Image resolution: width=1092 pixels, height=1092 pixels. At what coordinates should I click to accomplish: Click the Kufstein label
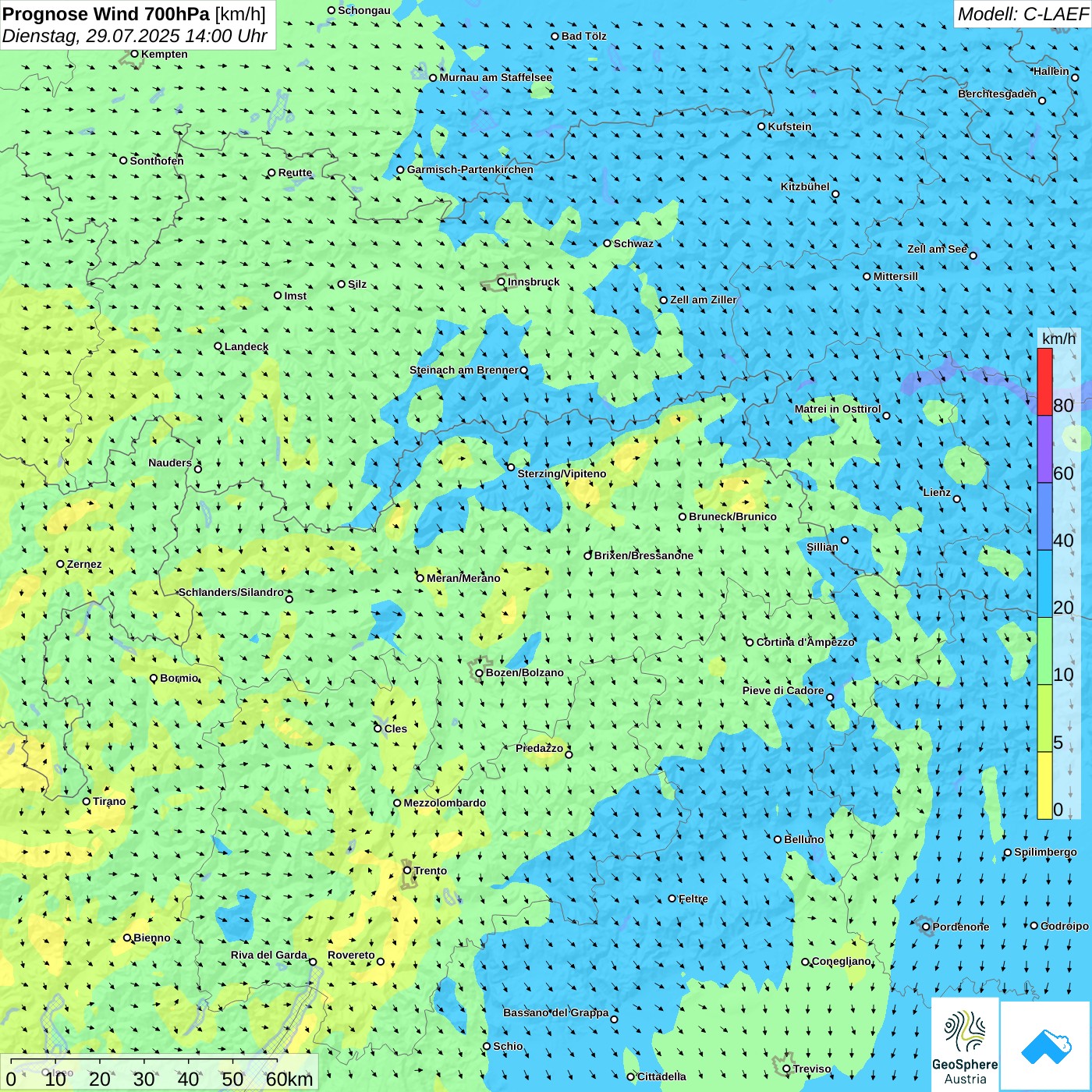coord(790,126)
